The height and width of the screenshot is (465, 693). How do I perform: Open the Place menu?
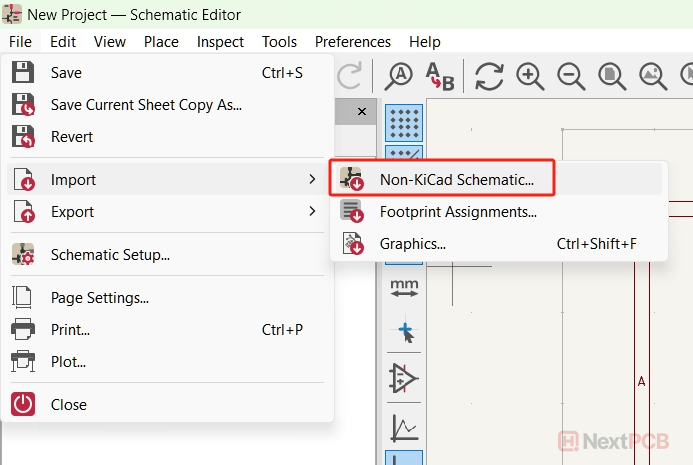click(161, 42)
